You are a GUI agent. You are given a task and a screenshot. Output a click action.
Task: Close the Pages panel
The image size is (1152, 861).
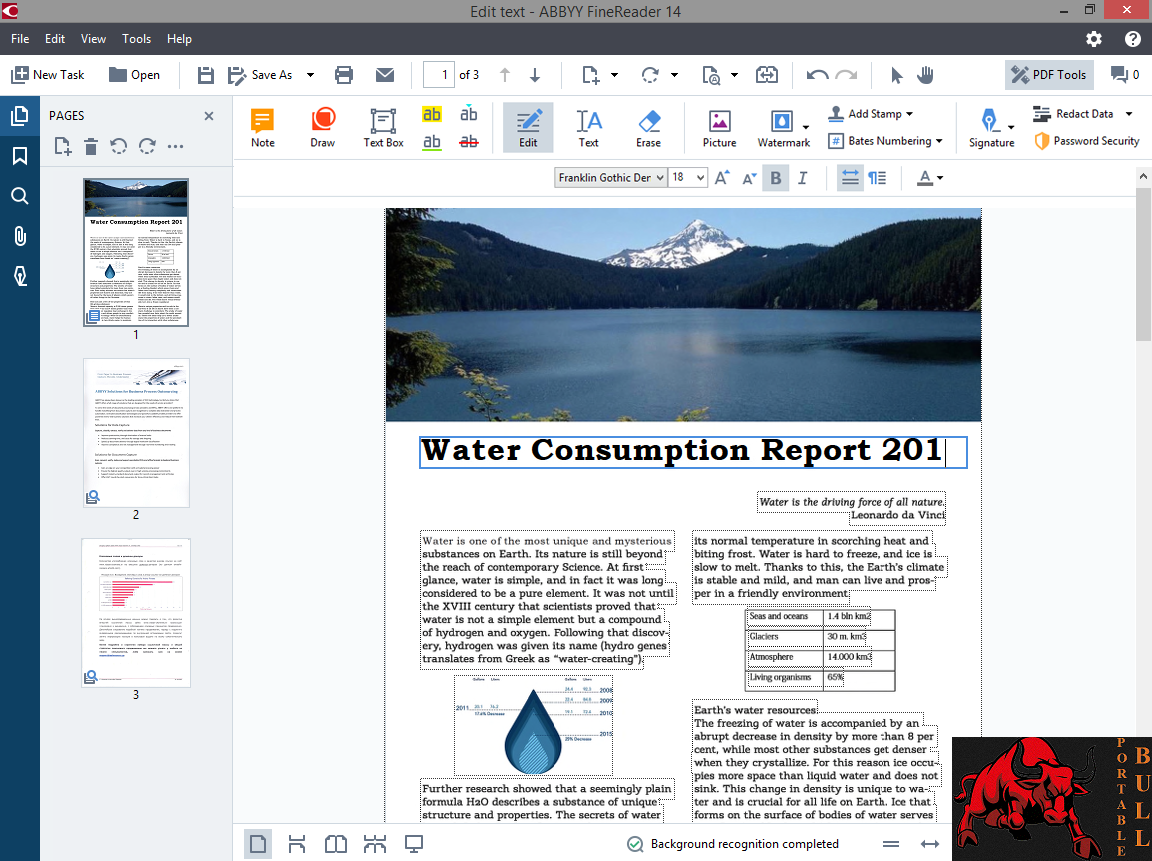tap(209, 116)
